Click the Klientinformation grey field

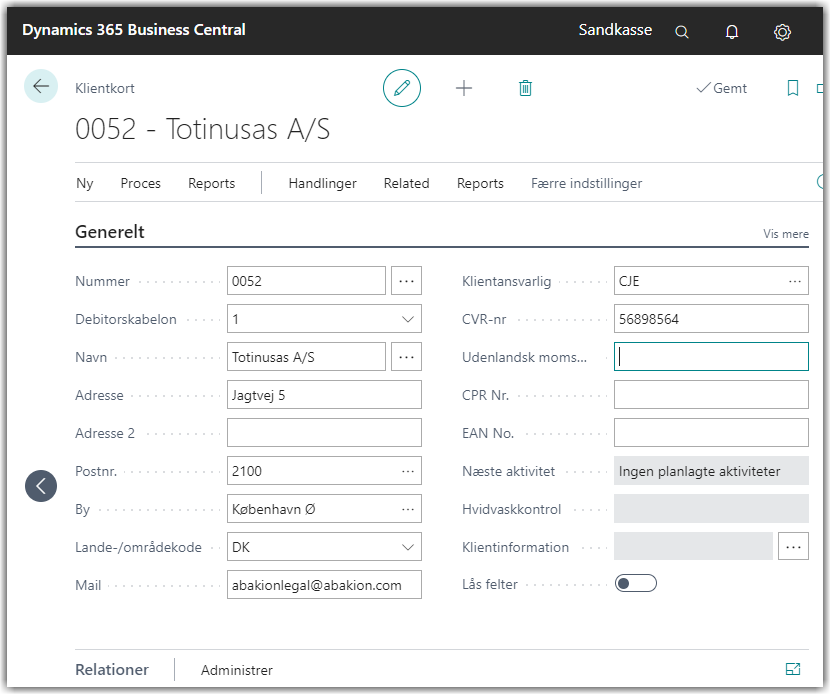pos(693,547)
